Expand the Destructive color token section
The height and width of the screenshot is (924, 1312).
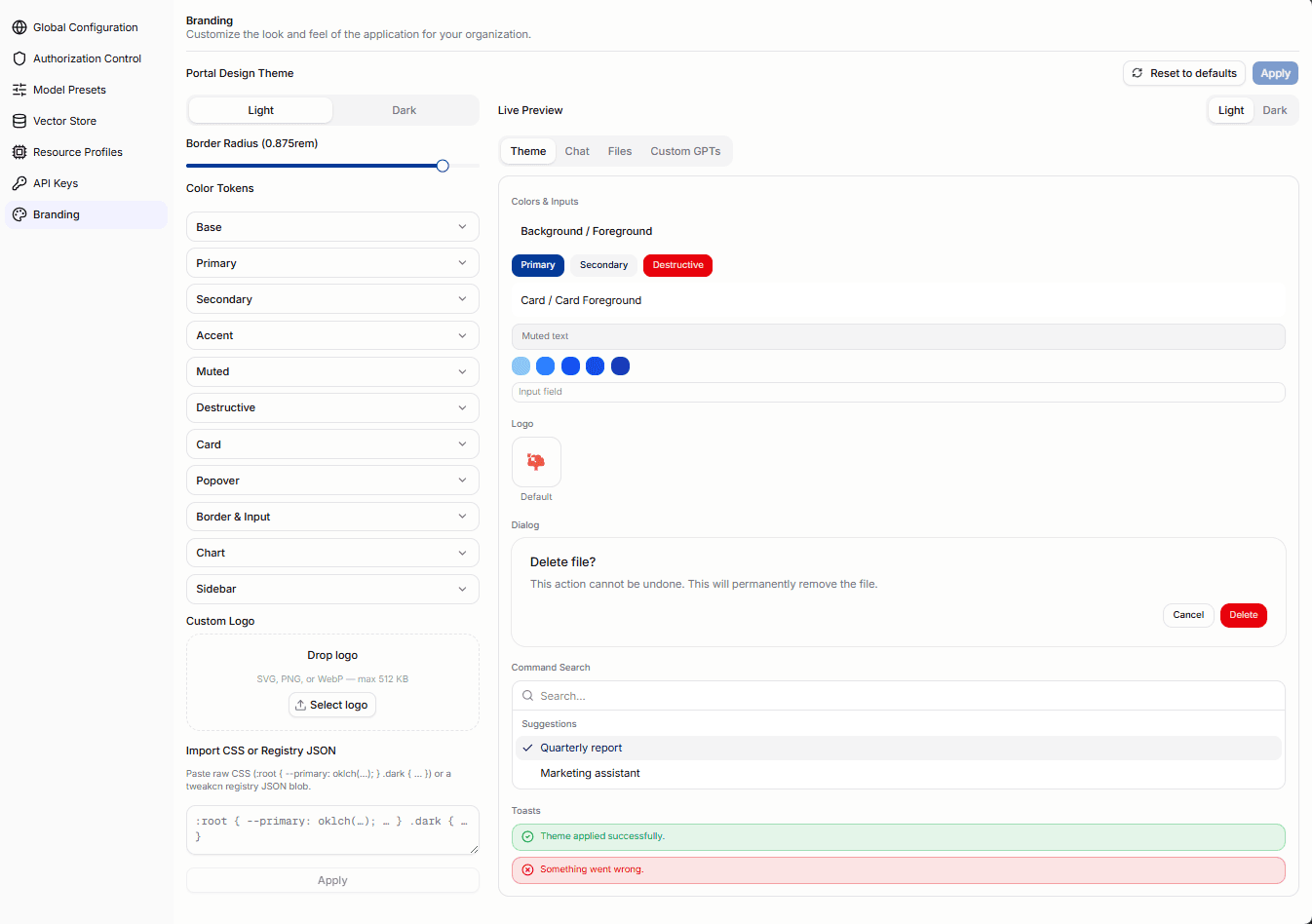click(332, 407)
